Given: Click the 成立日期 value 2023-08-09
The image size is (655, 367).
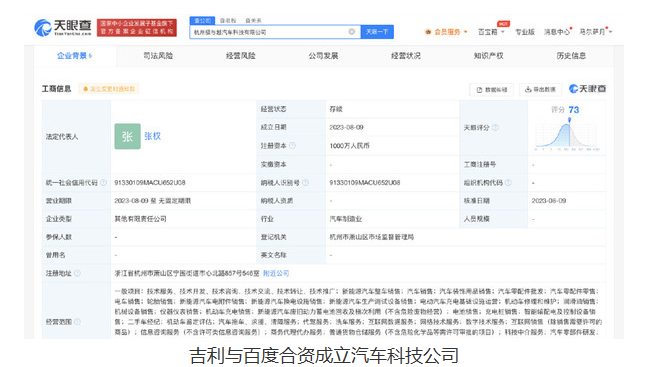Looking at the screenshot, I should (346, 127).
